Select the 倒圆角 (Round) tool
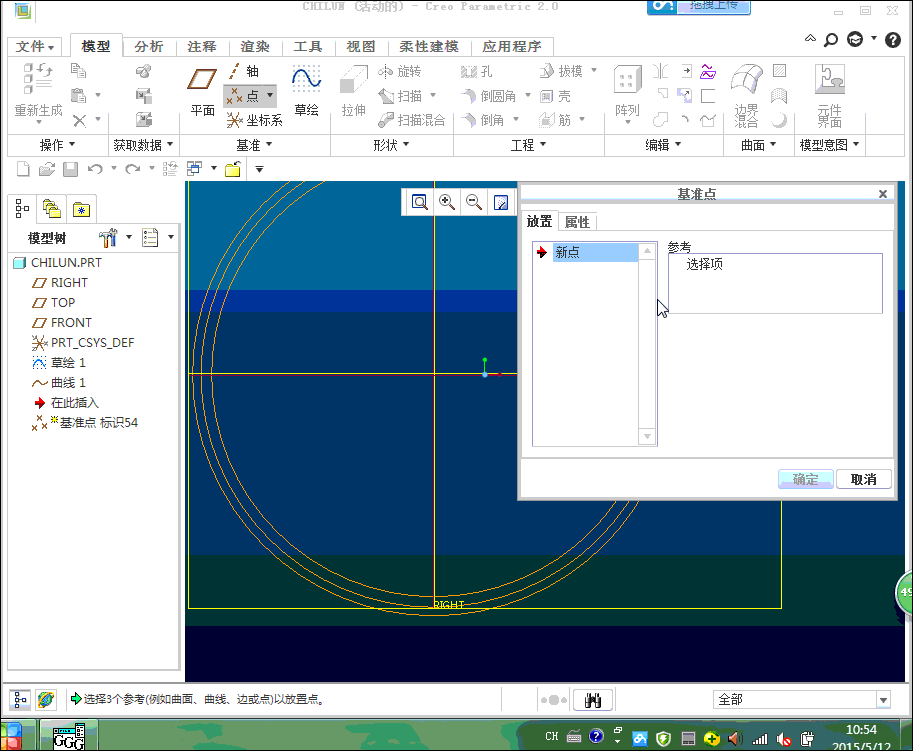913x751 pixels. (489, 95)
